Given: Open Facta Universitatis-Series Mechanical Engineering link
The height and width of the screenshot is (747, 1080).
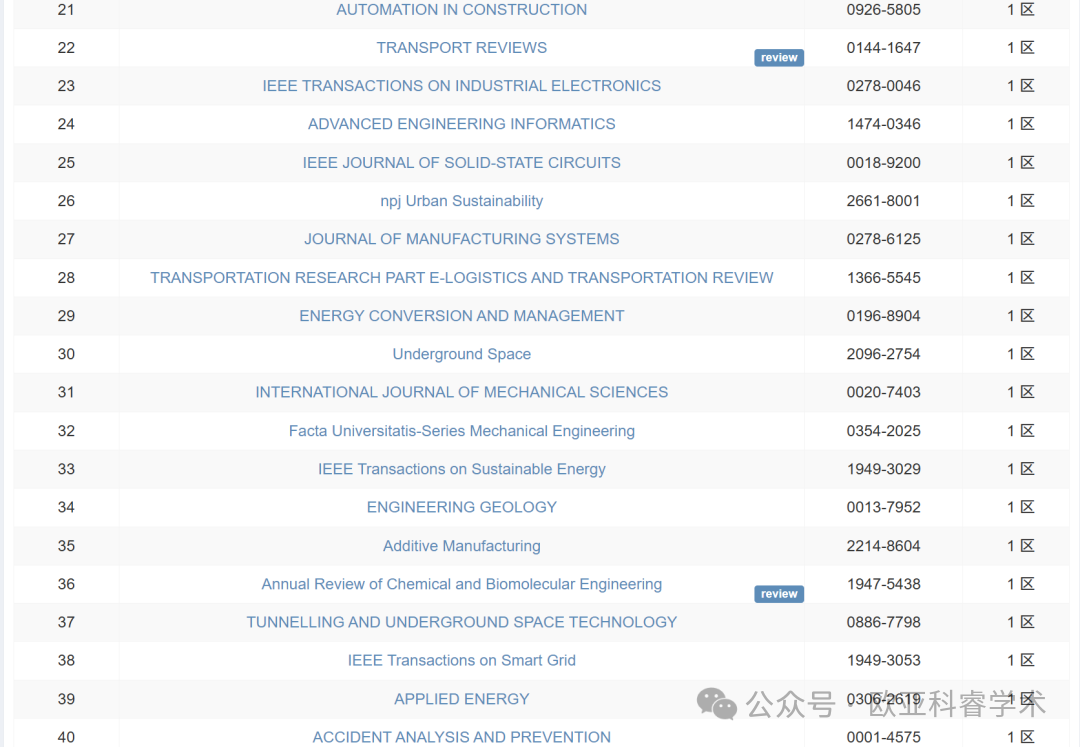Looking at the screenshot, I should [x=461, y=431].
